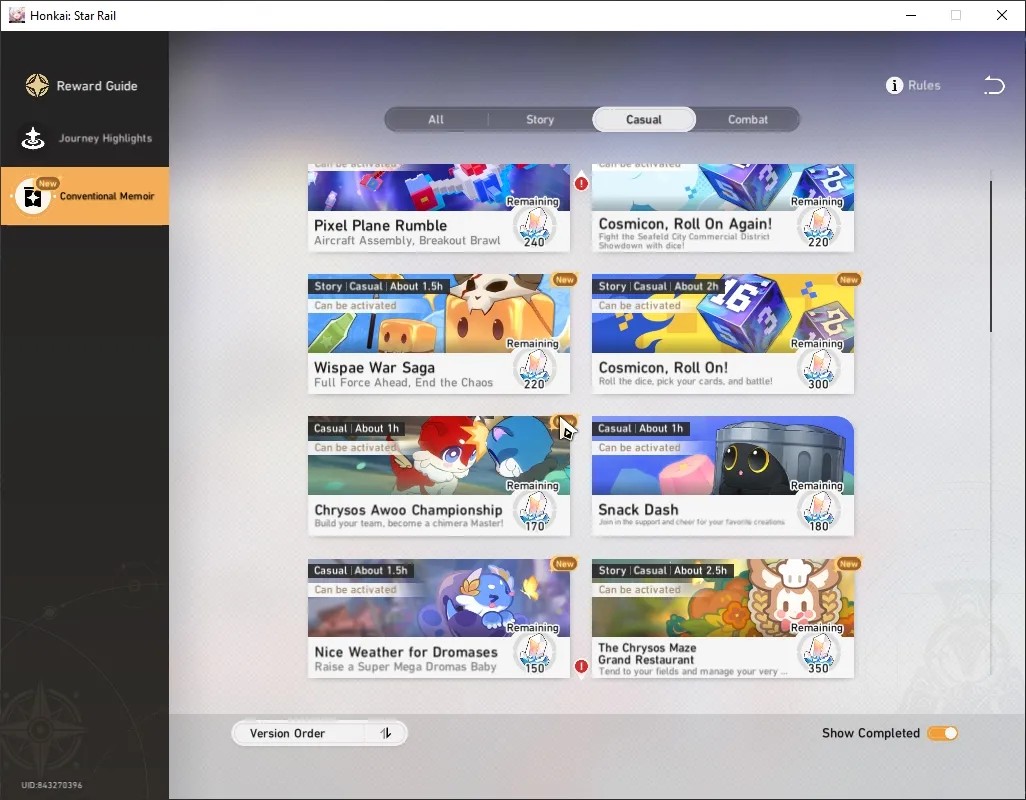Click the event list vertical scrollbar

tap(991, 256)
